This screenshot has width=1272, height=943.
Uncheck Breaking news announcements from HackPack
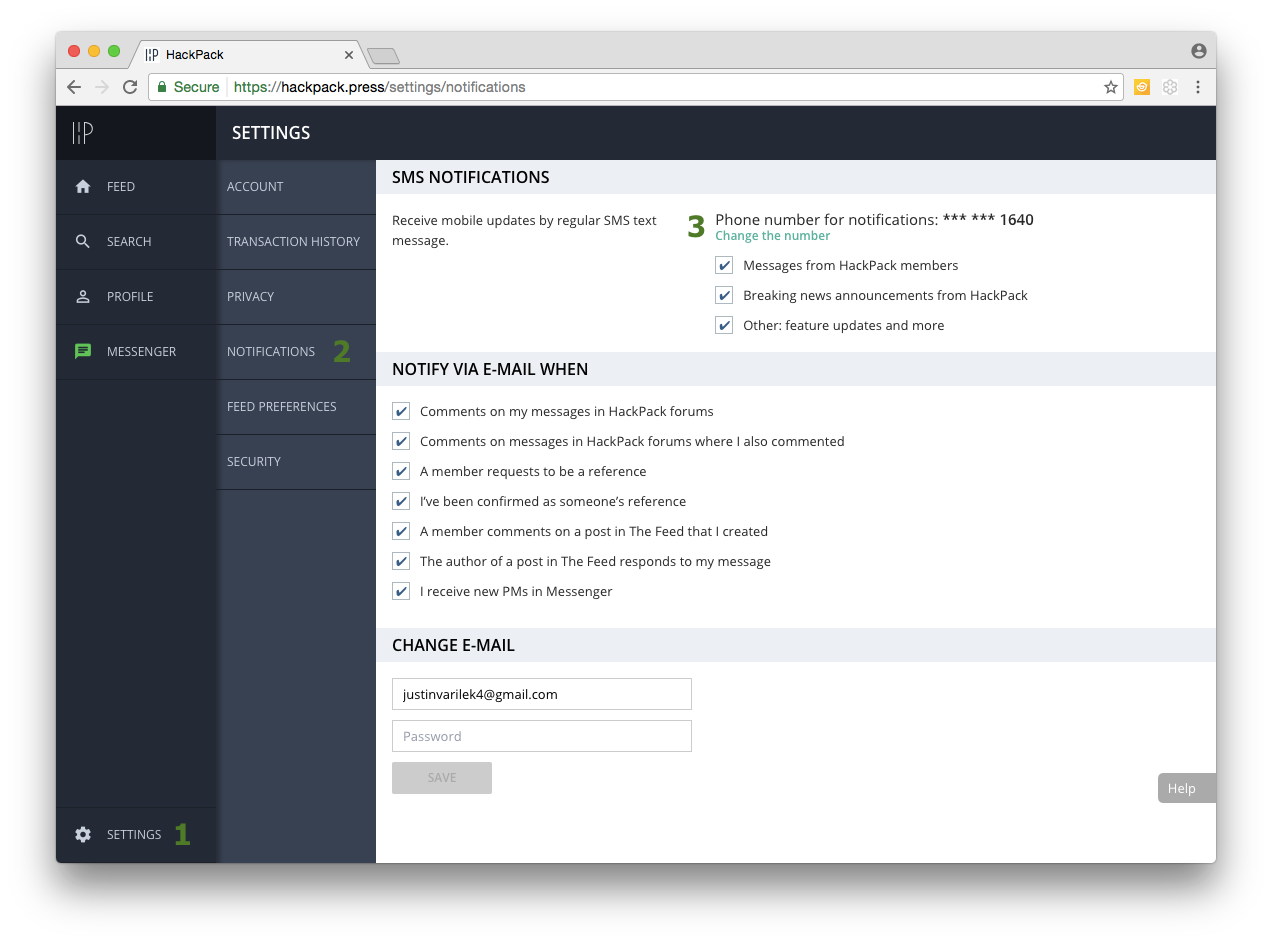click(x=724, y=296)
